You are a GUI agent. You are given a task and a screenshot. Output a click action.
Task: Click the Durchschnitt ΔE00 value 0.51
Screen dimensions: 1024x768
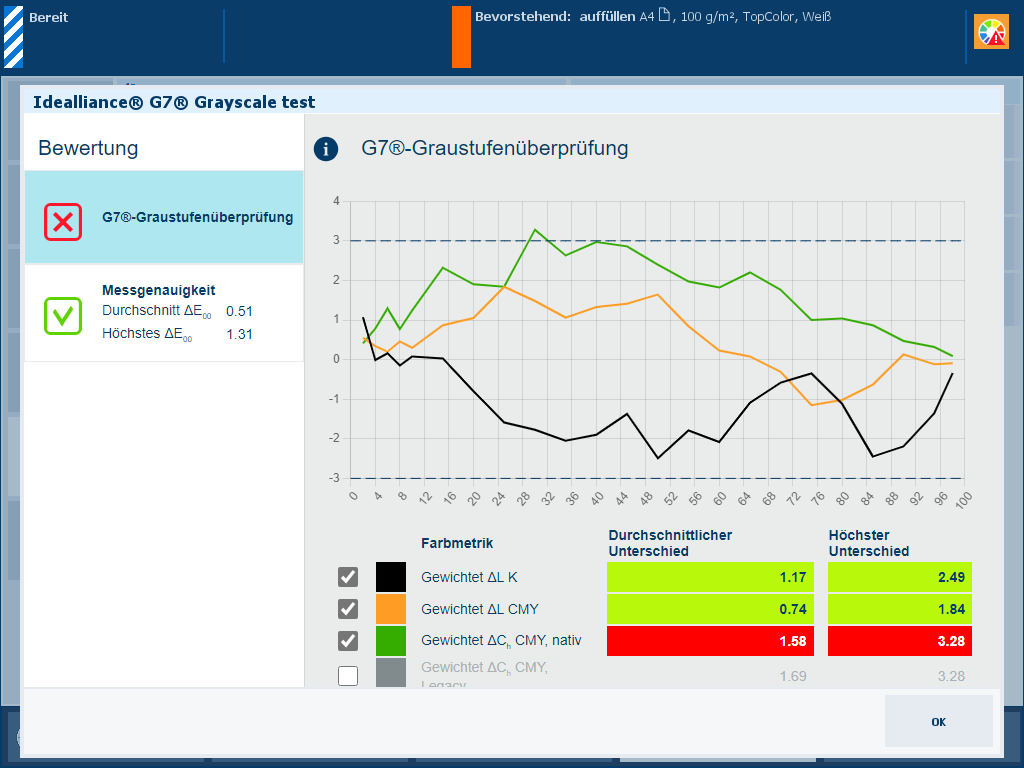click(x=239, y=312)
